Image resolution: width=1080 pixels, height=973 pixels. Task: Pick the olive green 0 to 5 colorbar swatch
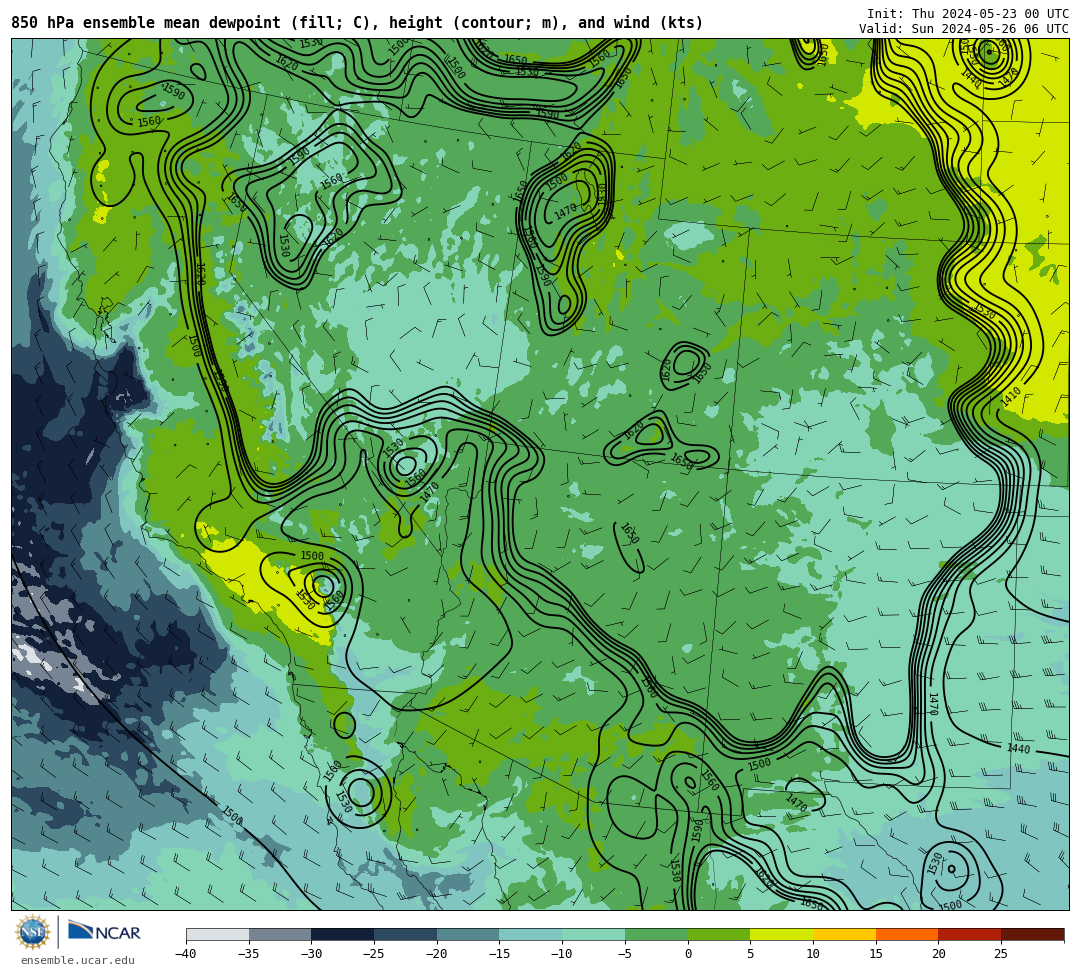tap(719, 934)
